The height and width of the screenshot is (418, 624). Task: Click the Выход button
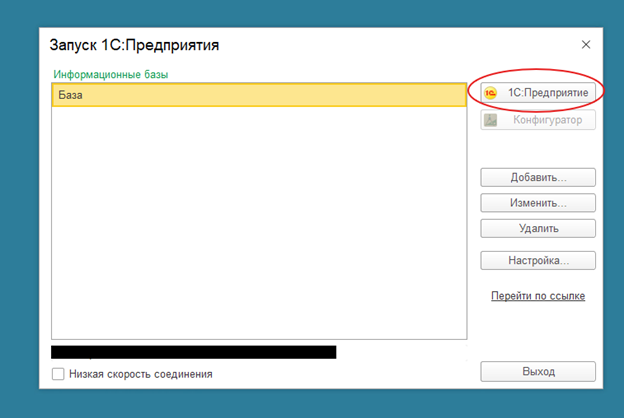538,371
